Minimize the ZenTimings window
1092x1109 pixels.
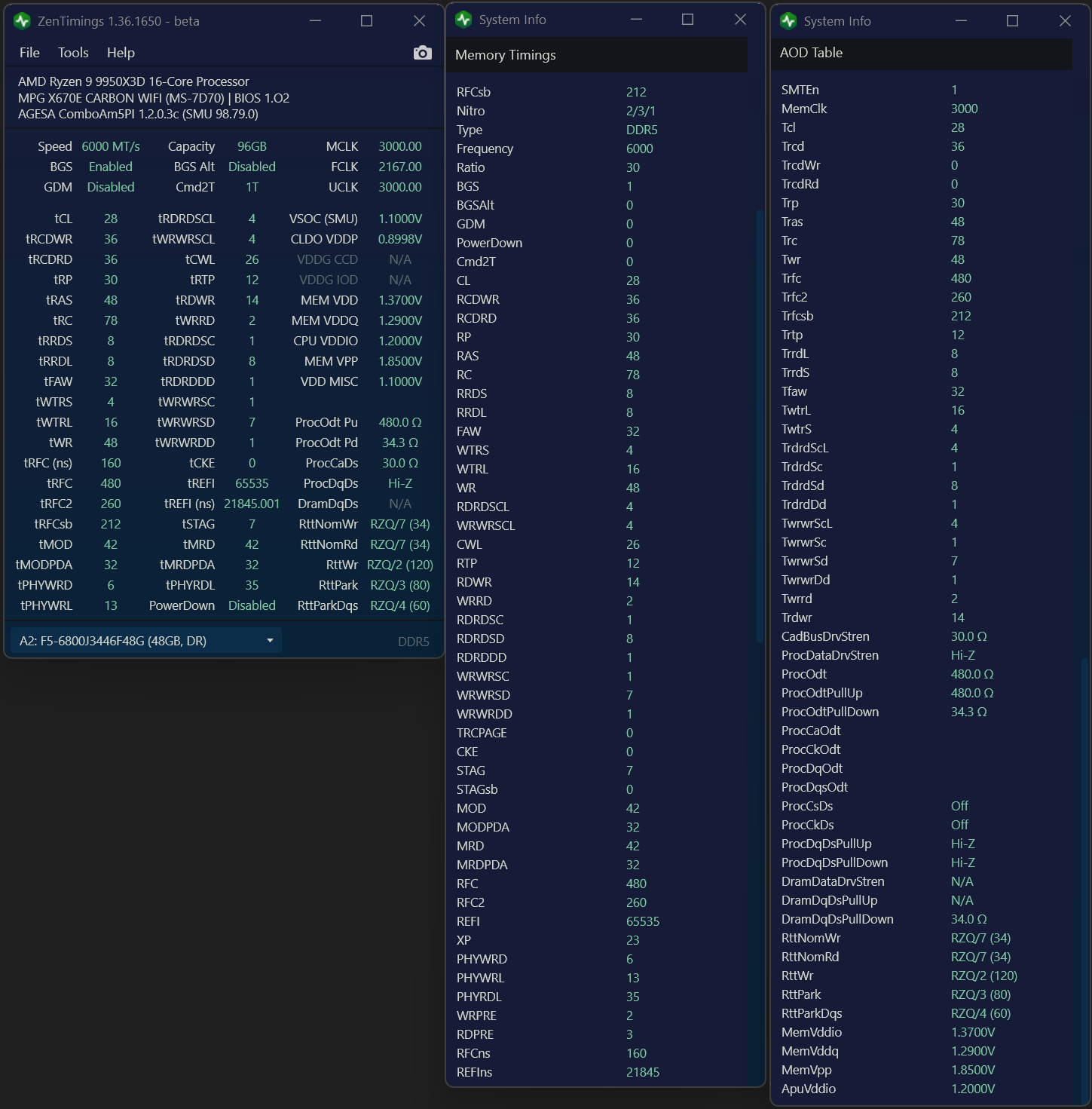pos(315,21)
